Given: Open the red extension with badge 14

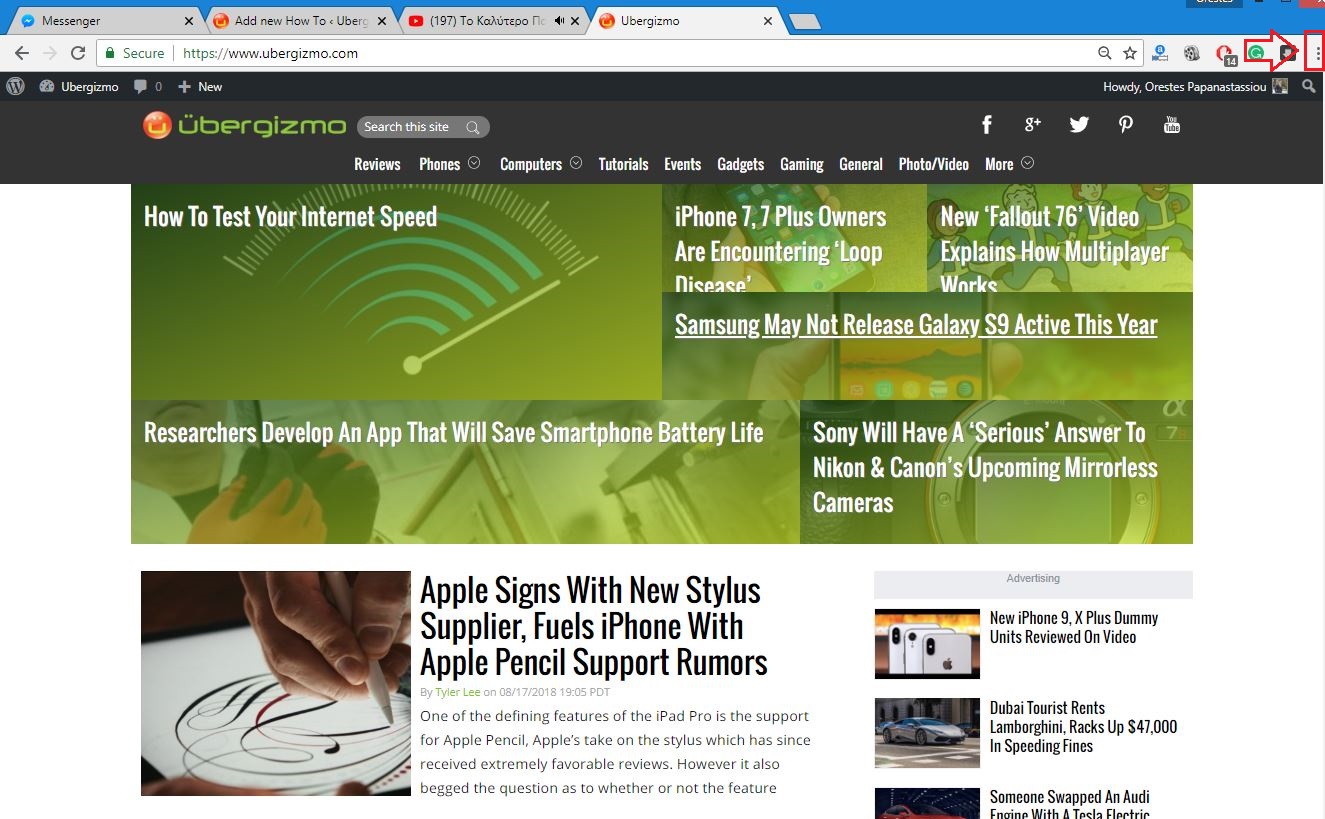Looking at the screenshot, I should [1225, 54].
